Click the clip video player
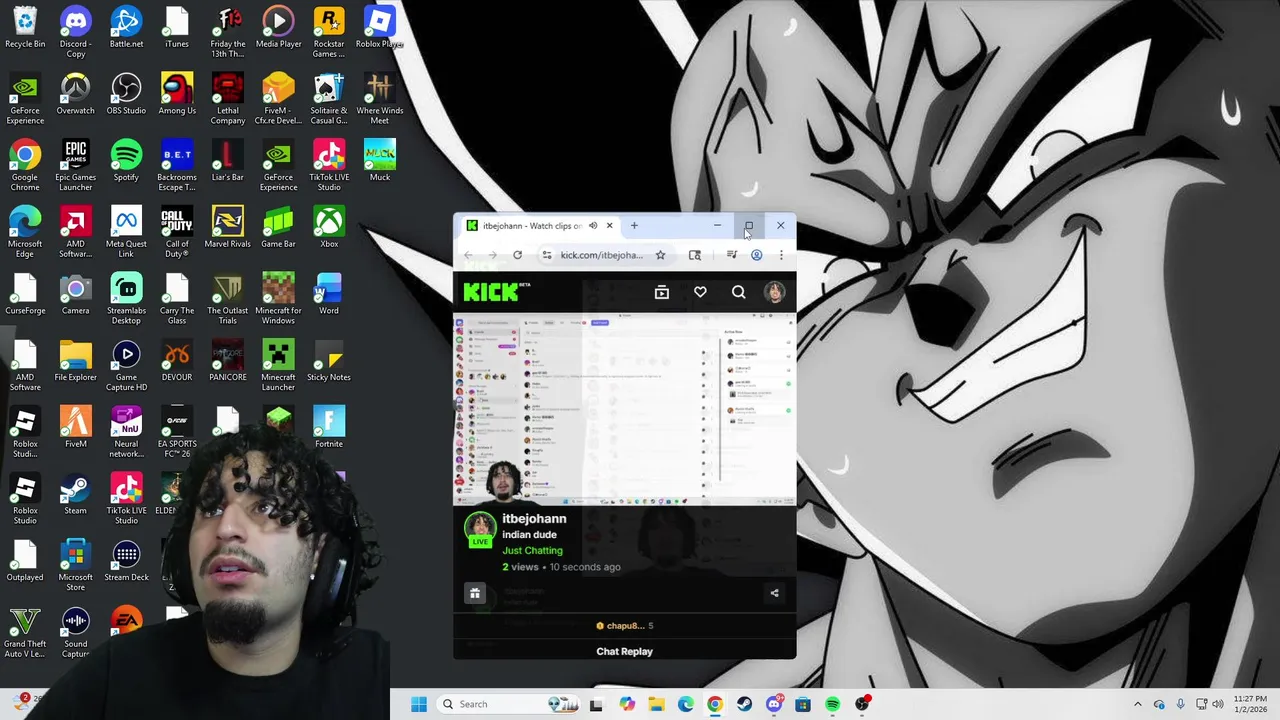This screenshot has height=720, width=1280. pyautogui.click(x=625, y=410)
